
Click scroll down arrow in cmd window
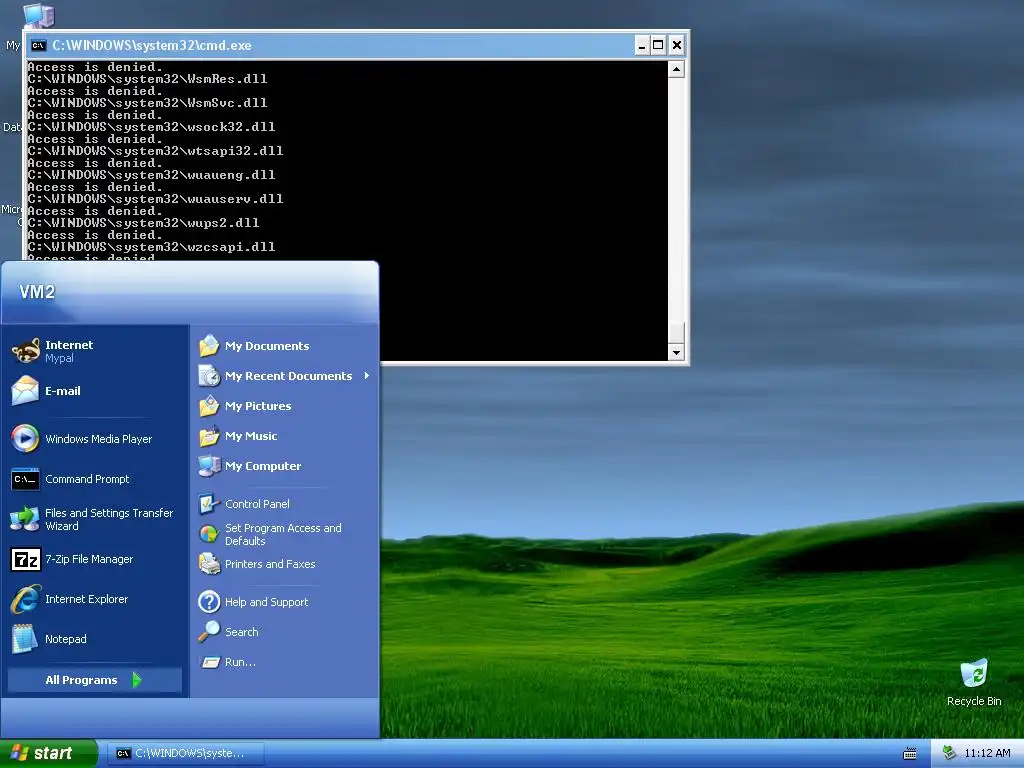pyautogui.click(x=677, y=352)
